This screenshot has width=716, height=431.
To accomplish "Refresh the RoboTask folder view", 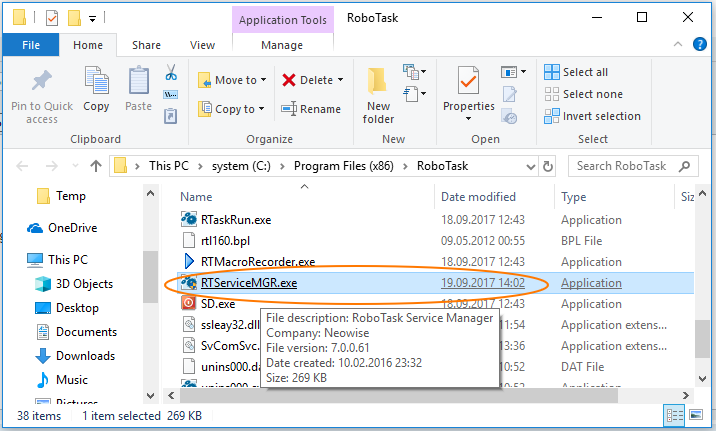I will pyautogui.click(x=548, y=166).
